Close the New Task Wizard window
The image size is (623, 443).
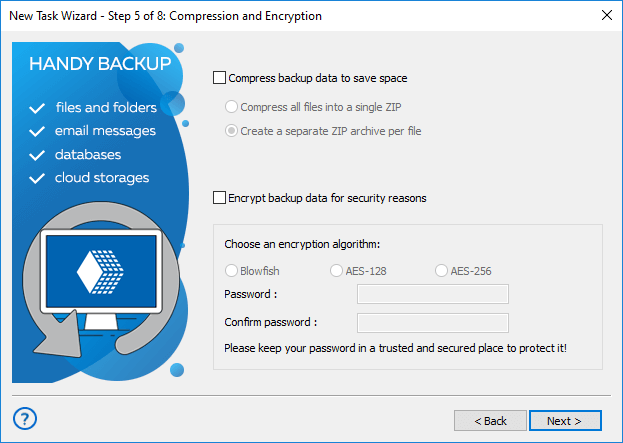pyautogui.click(x=606, y=14)
